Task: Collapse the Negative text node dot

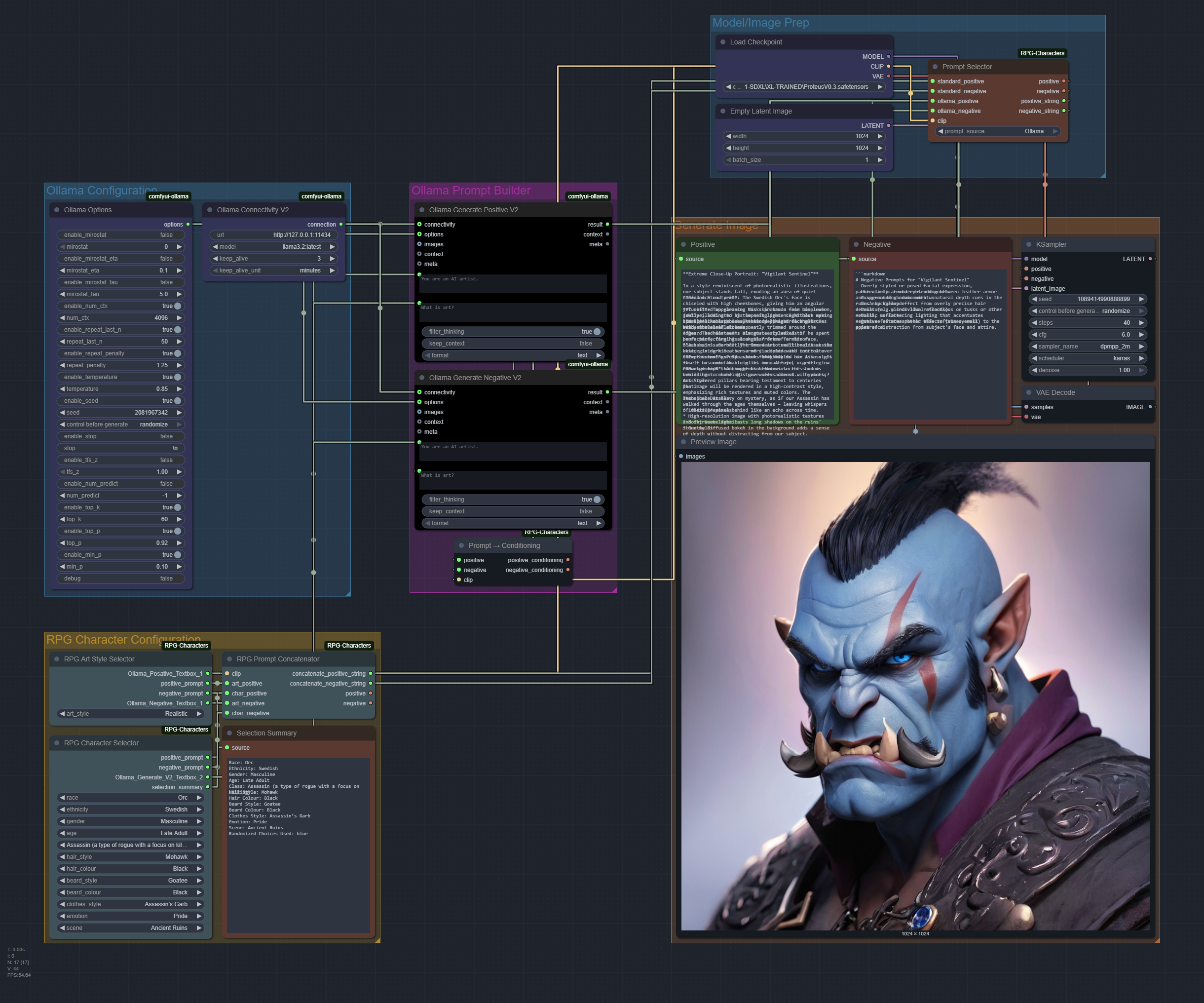Action: click(856, 244)
